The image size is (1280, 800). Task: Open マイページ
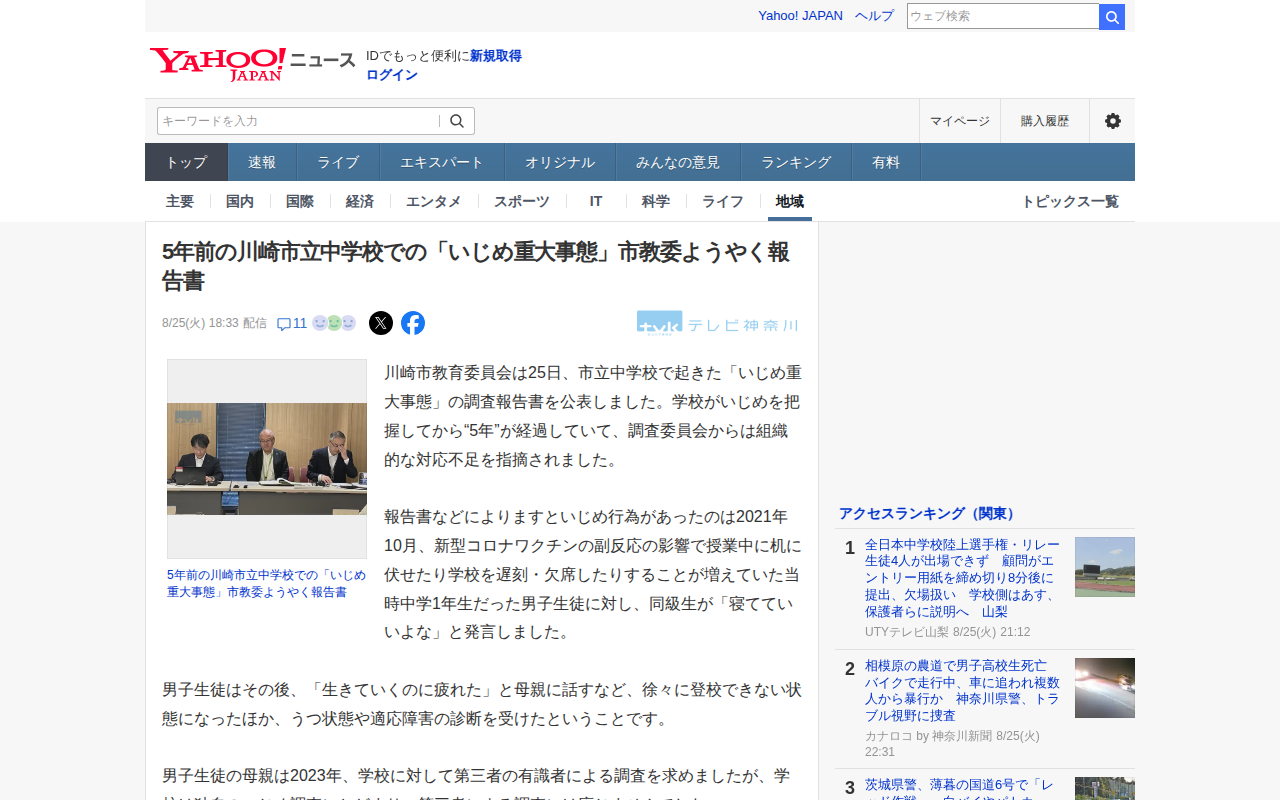point(960,121)
